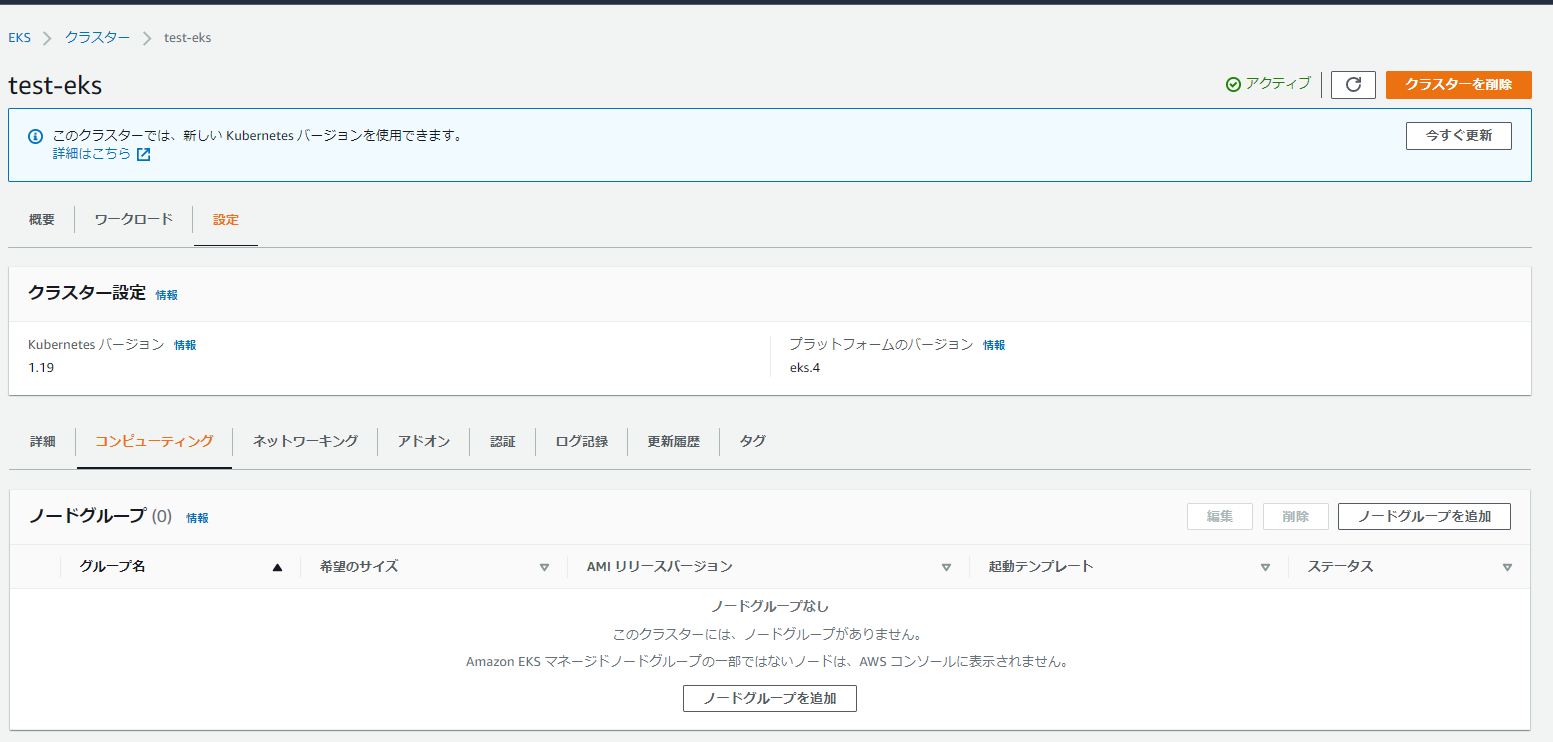Screen dimensions: 1553x742
Task: Click the info circle icon in banner
Action: pyautogui.click(x=36, y=136)
